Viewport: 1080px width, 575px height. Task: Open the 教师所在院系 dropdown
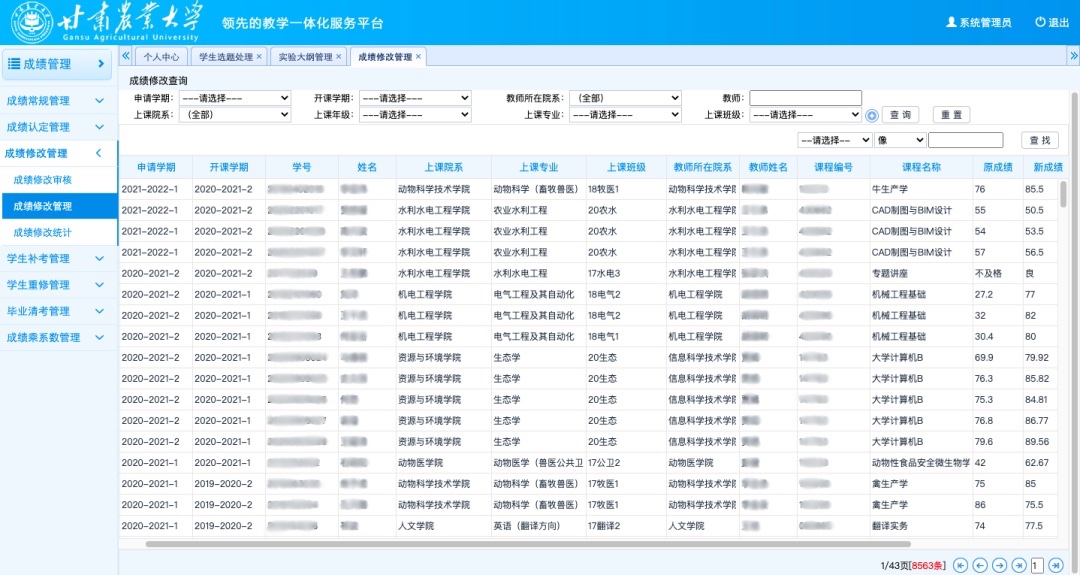click(x=625, y=98)
